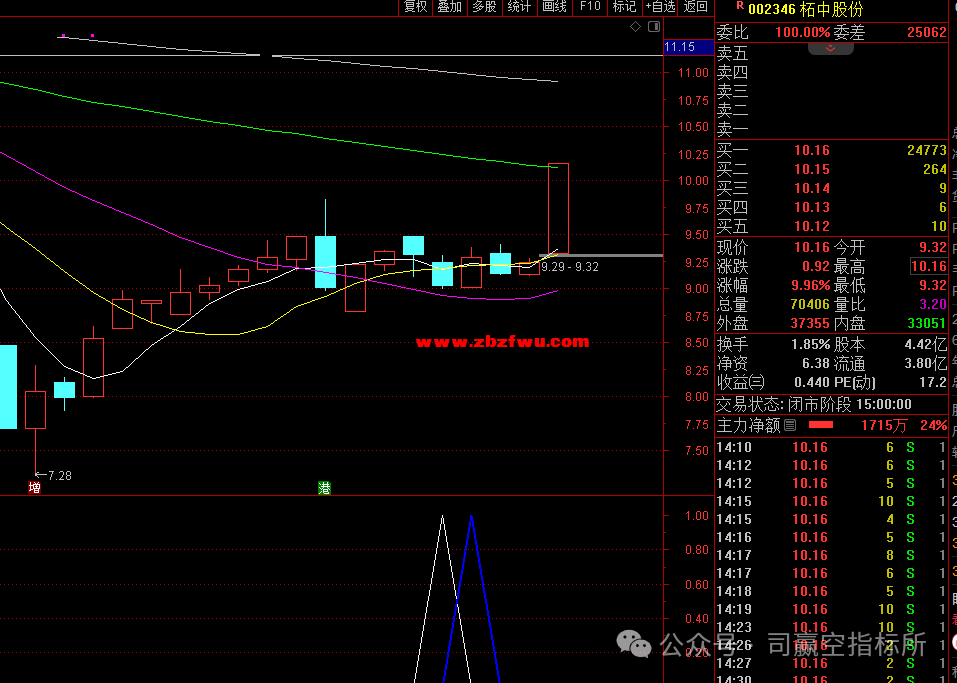Select the 卖五 ask row
Viewport: 957px width, 683px height.
click(x=831, y=54)
